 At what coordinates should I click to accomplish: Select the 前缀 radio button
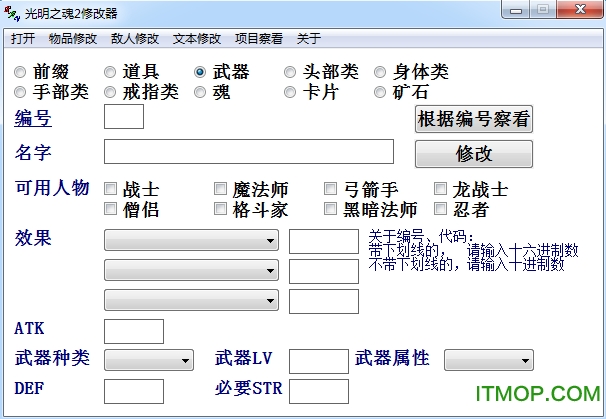21,73
